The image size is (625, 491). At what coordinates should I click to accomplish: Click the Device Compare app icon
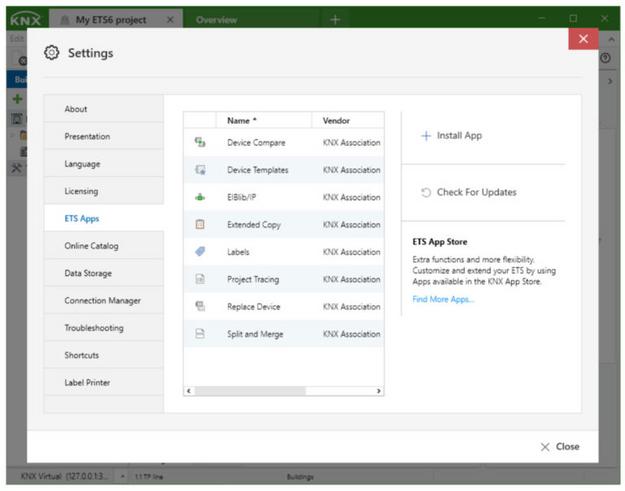199,143
